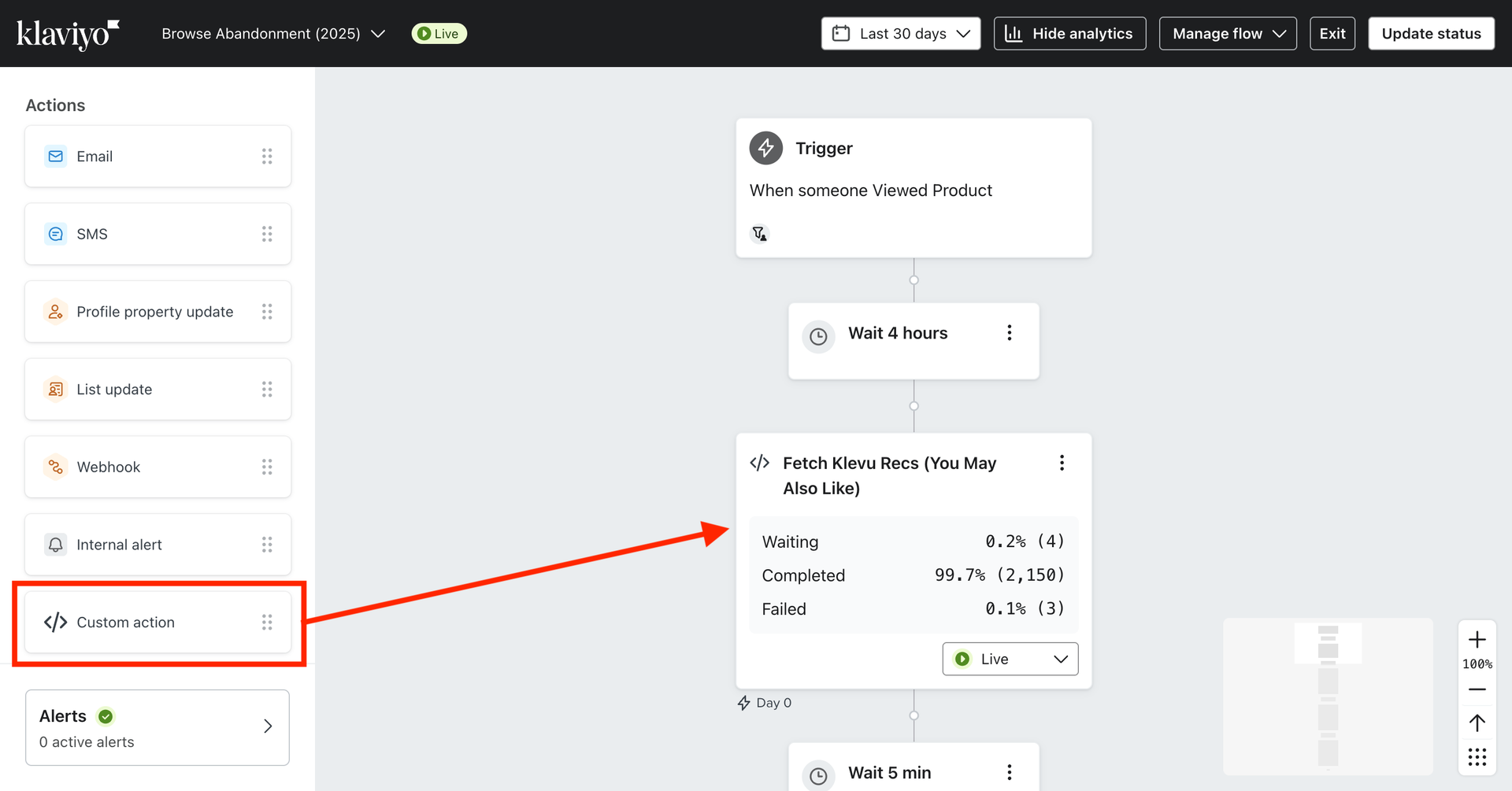Open Fetch Klevu Recs three-dot menu
The image size is (1512, 791).
(x=1062, y=463)
